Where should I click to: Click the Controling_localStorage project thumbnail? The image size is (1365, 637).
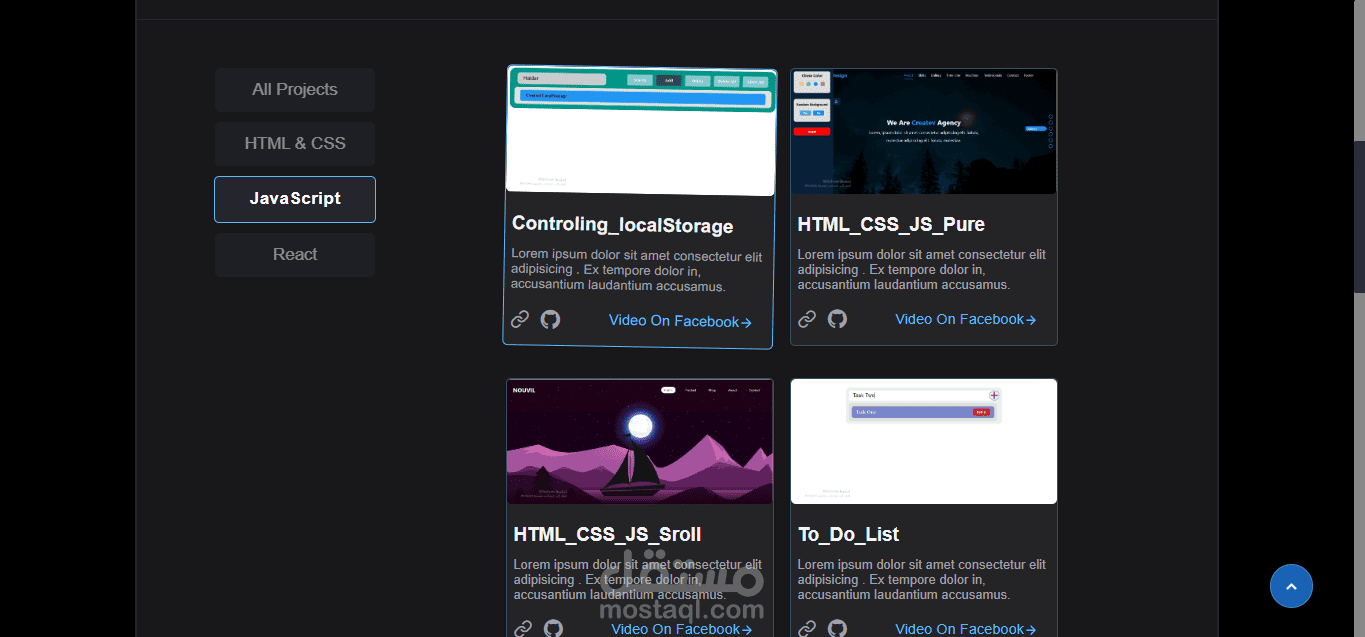pyautogui.click(x=641, y=131)
